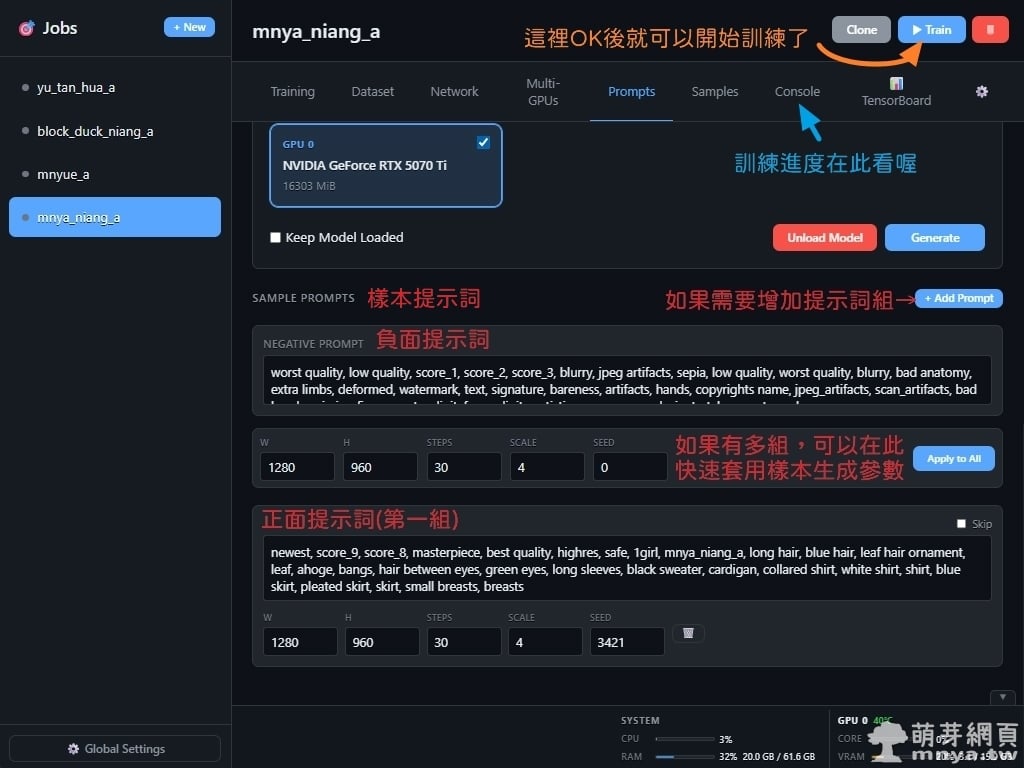The width and height of the screenshot is (1024, 768).
Task: Open the settings gear tab
Action: [981, 92]
